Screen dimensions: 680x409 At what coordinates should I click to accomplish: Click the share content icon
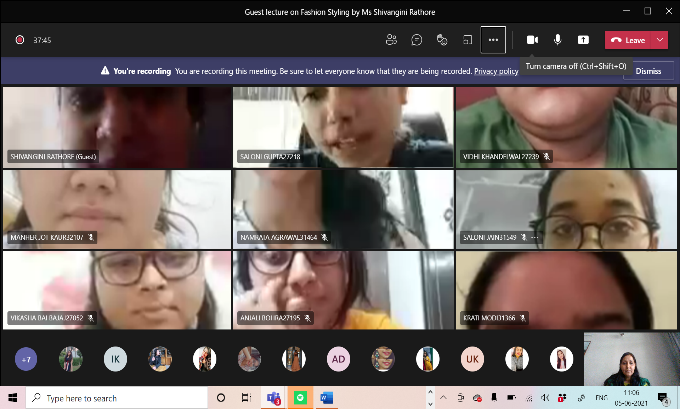pyautogui.click(x=583, y=40)
